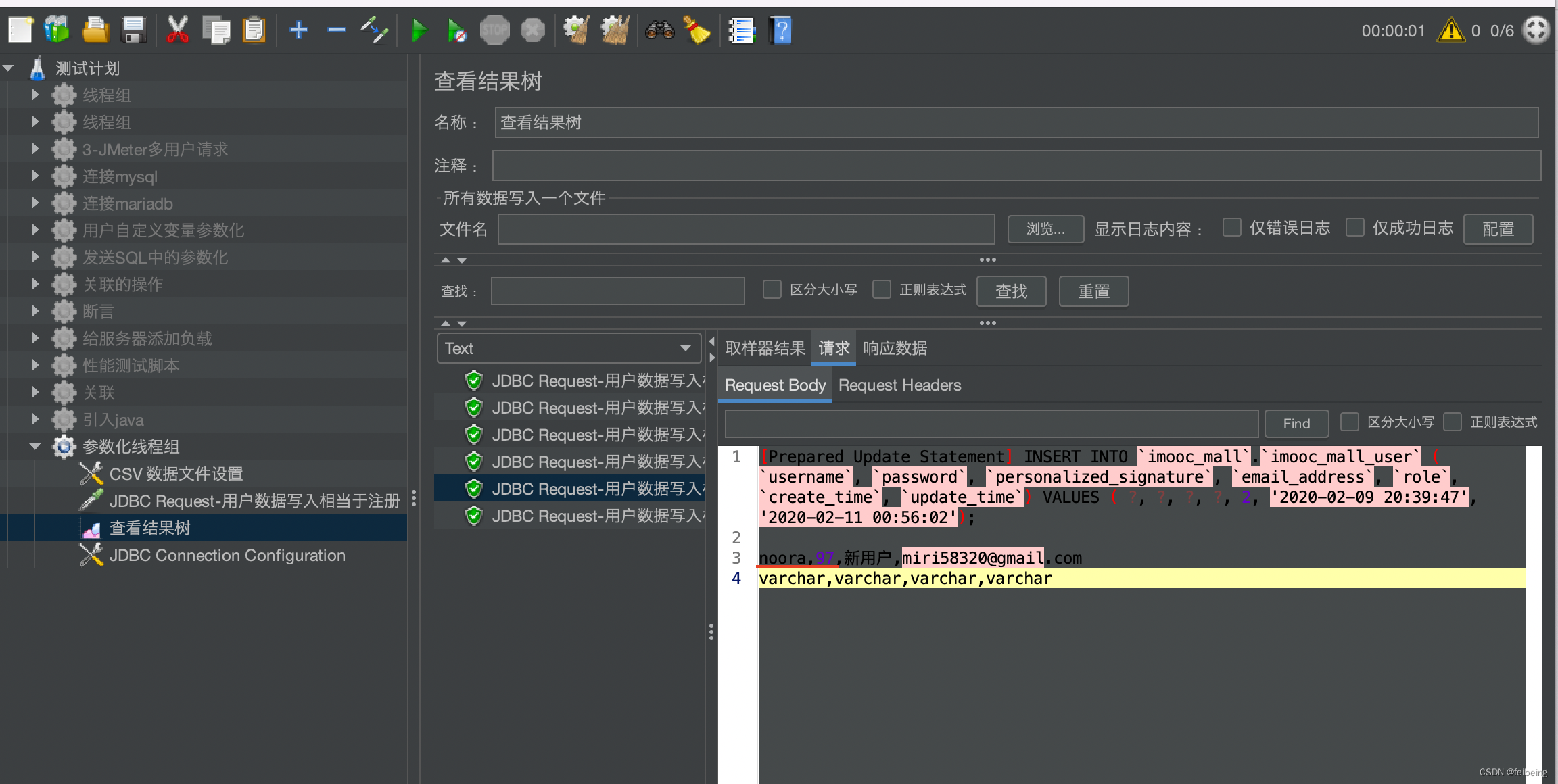
Task: Click the Expand all plus icon
Action: (298, 30)
